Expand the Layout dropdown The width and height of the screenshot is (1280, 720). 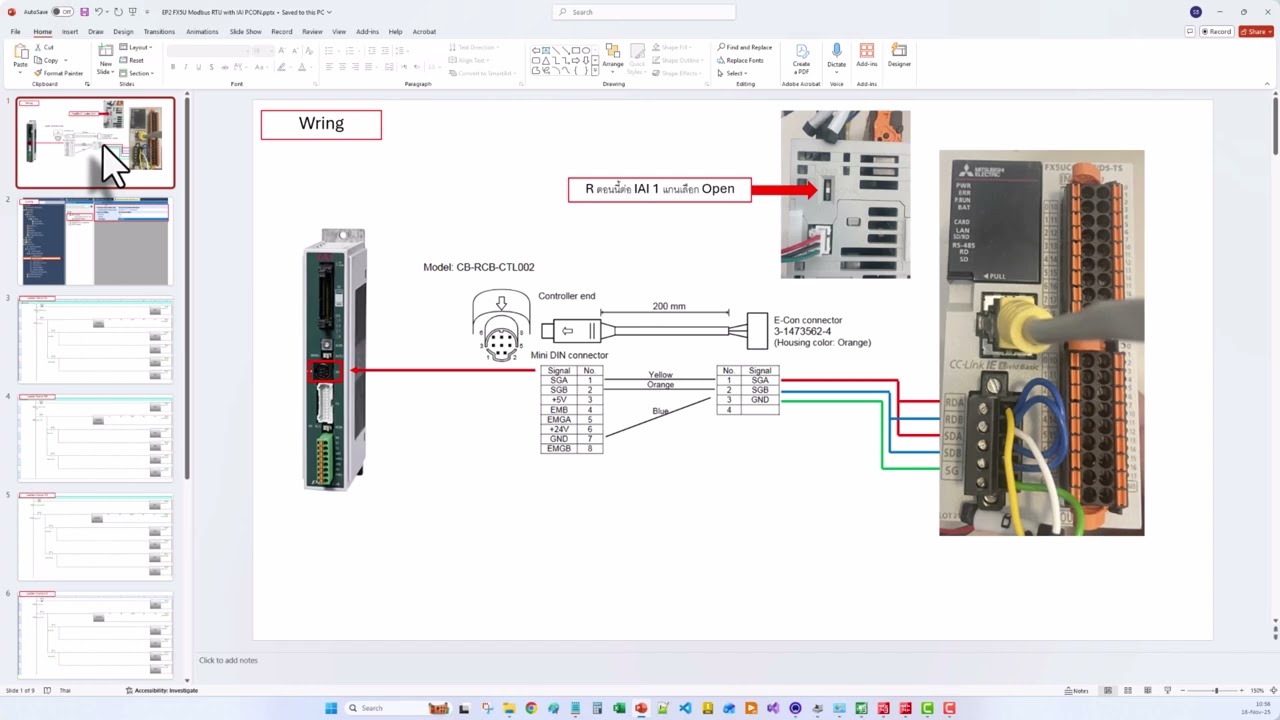[x=136, y=47]
